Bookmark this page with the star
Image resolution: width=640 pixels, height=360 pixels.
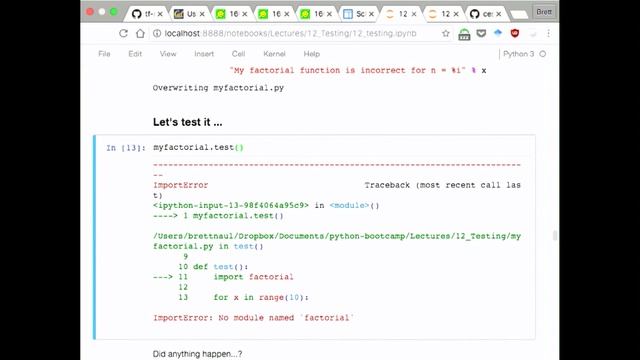446,33
